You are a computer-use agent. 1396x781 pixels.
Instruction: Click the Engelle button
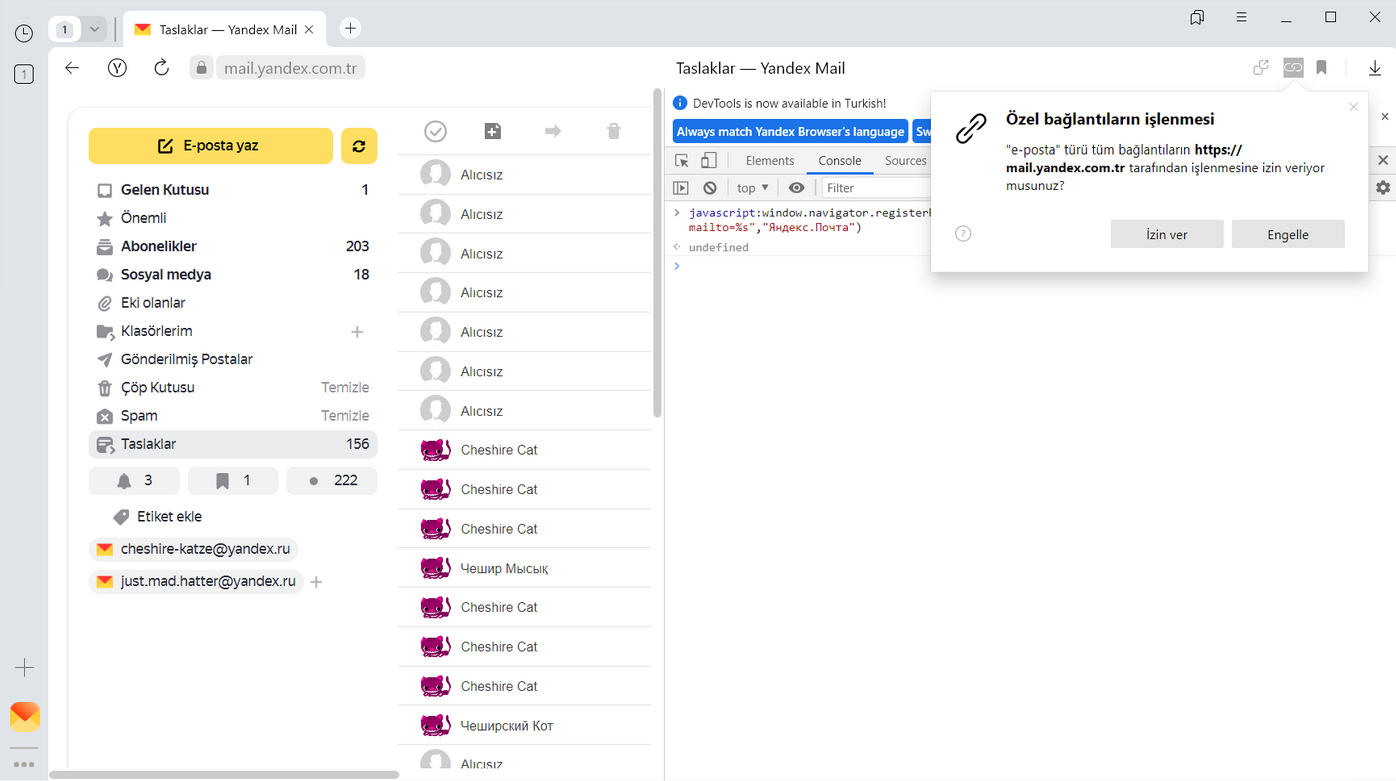click(x=1287, y=235)
